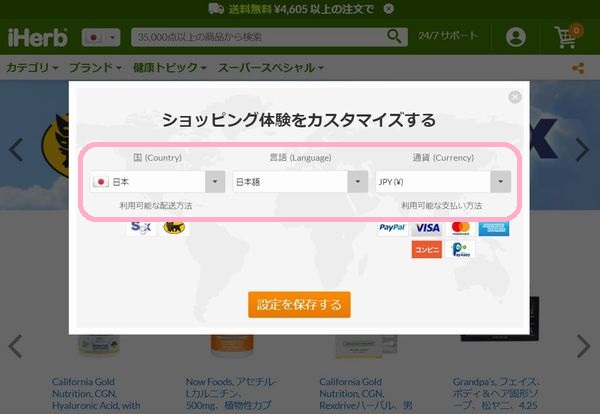Click the PayPal payment icon
This screenshot has height=414, width=600.
(x=392, y=228)
